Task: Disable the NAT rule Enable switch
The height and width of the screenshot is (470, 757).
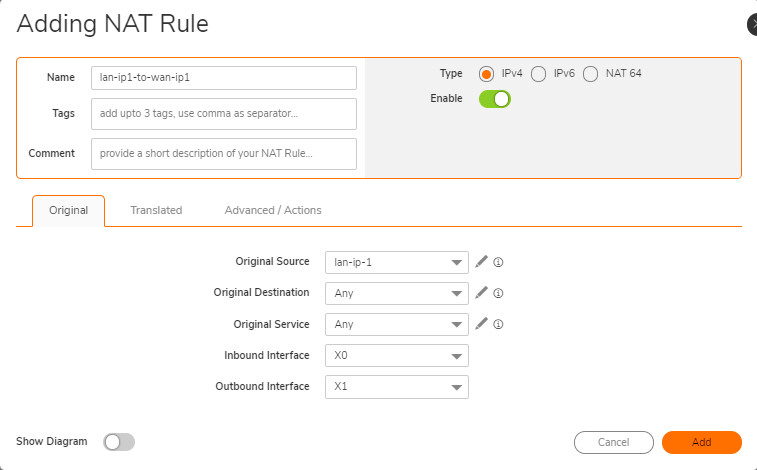Action: point(495,99)
